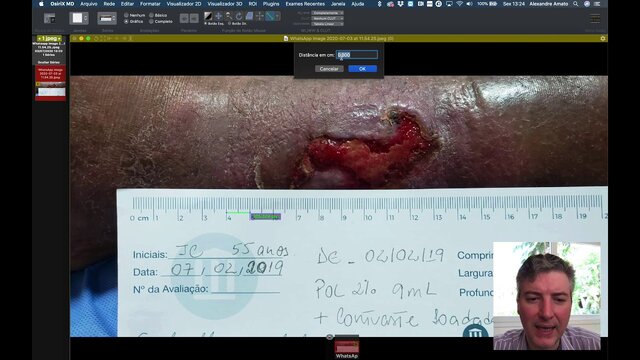Click the OK button in distance dialog
This screenshot has height=360, width=640.
[362, 69]
